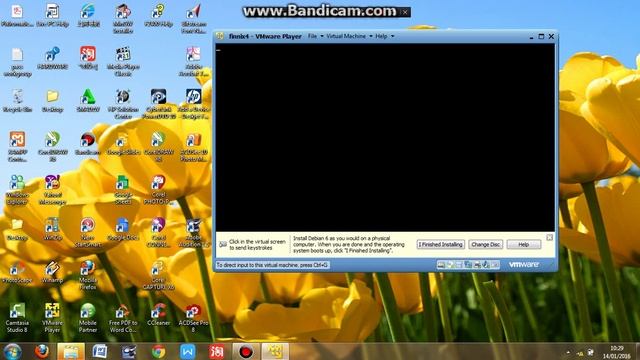This screenshot has width=640, height=360.
Task: Open Mozilla Firefox desktop shortcut
Action: (x=87, y=275)
